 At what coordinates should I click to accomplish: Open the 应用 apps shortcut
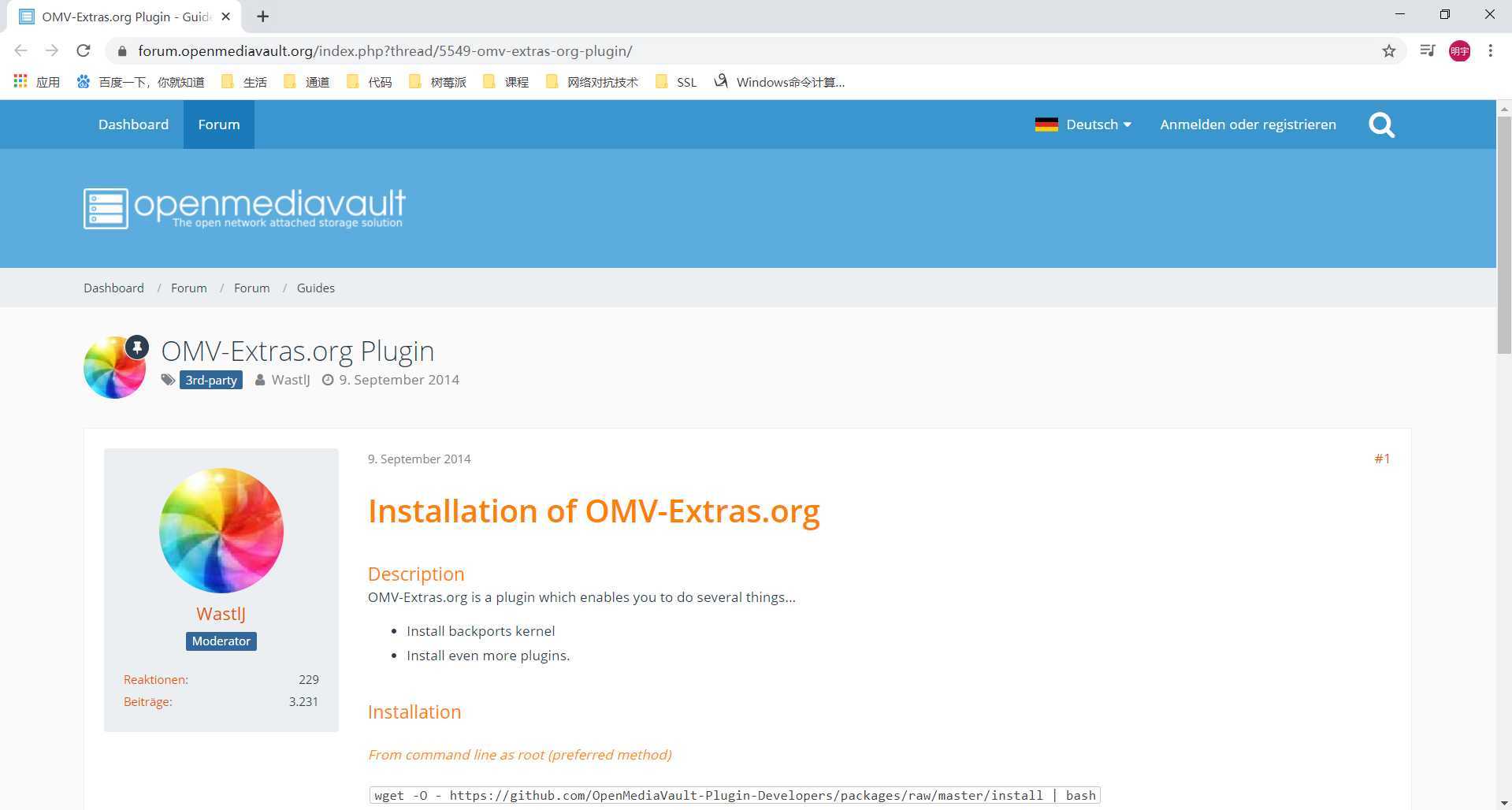(x=37, y=82)
